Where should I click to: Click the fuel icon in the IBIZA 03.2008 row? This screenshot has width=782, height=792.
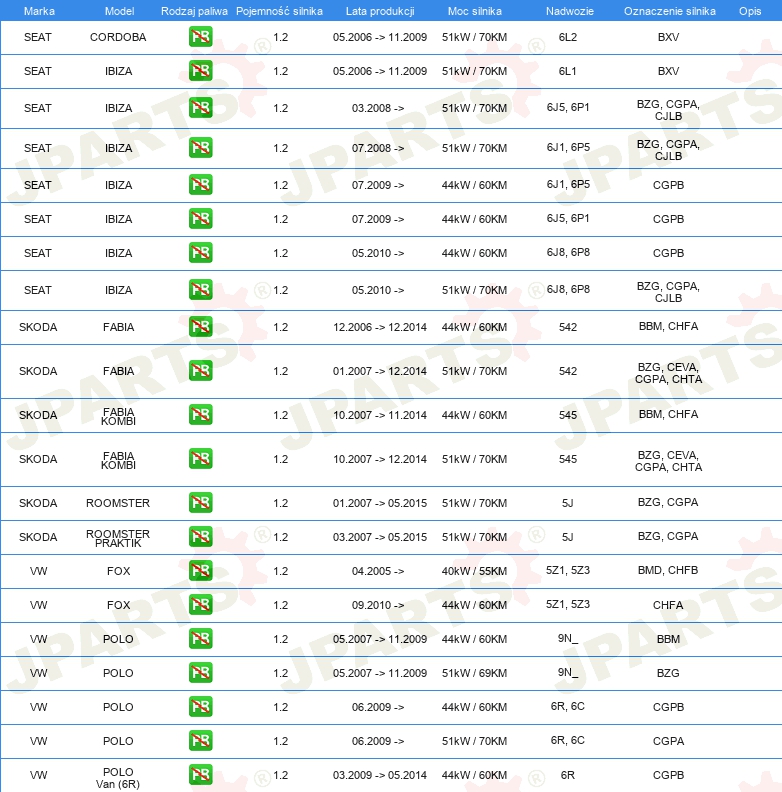pyautogui.click(x=201, y=108)
